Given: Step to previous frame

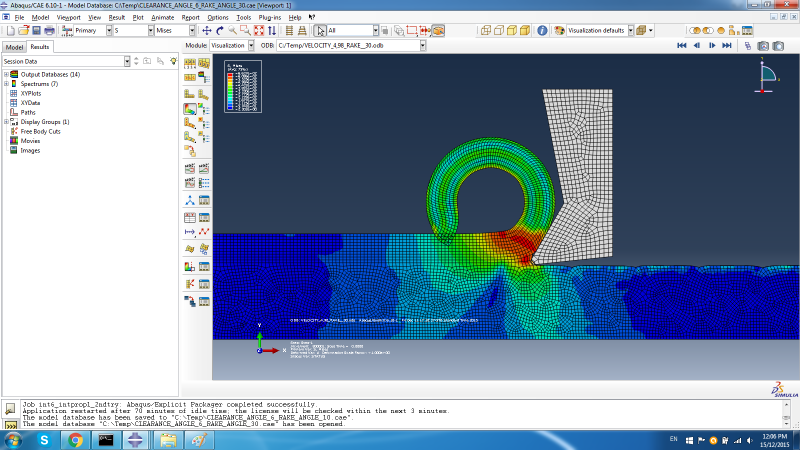Looking at the screenshot, I should tap(696, 45).
